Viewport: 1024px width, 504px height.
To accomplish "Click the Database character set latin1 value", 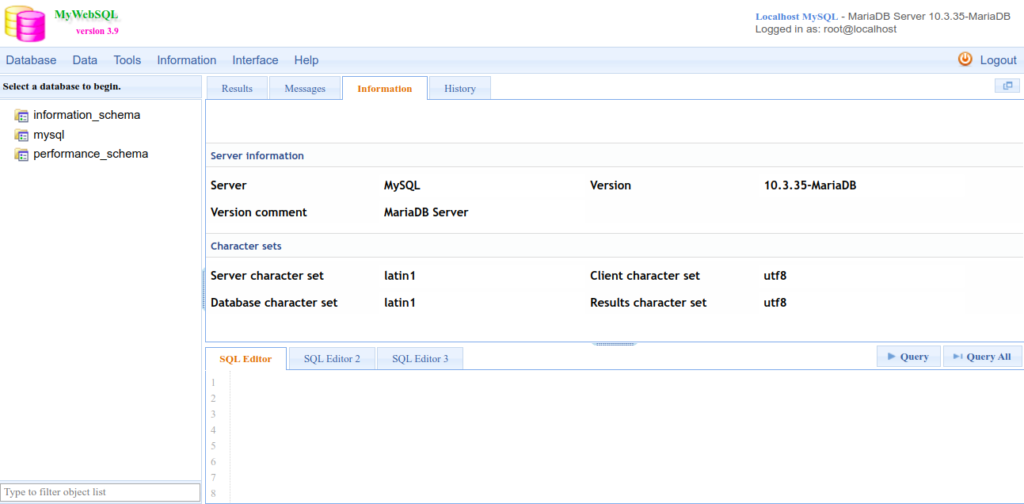I will coord(400,303).
